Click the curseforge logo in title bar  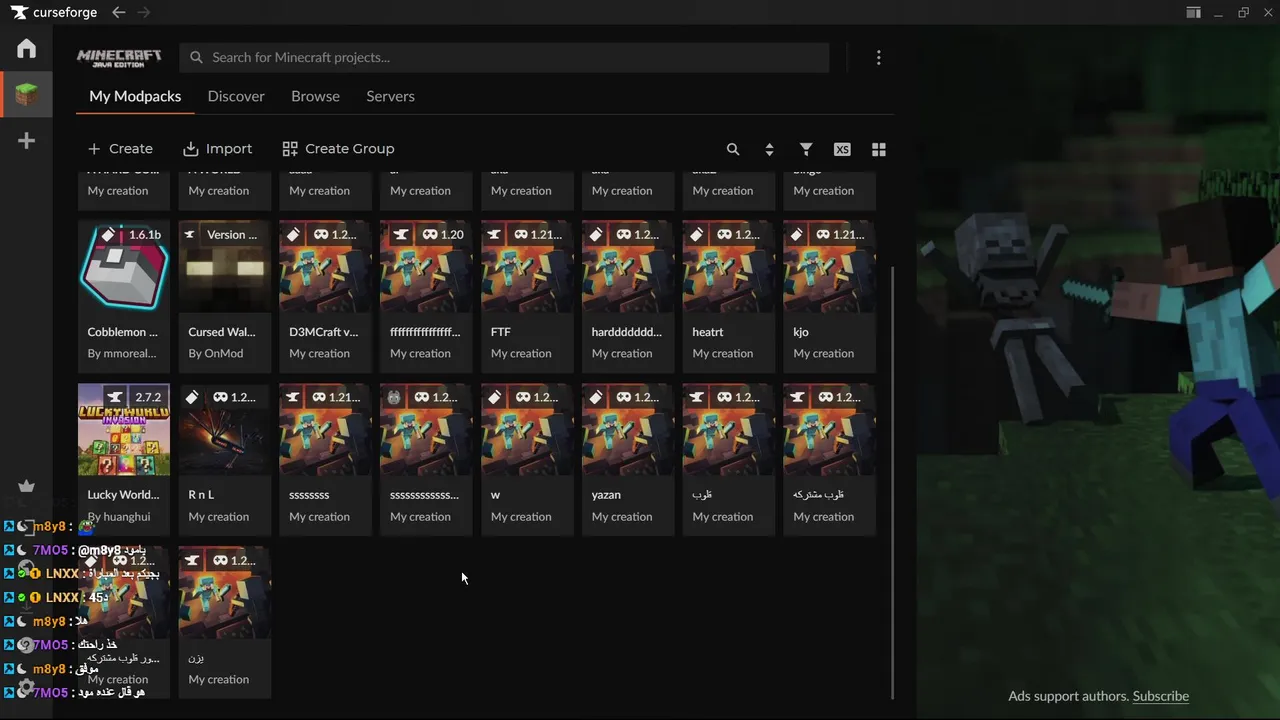point(53,12)
